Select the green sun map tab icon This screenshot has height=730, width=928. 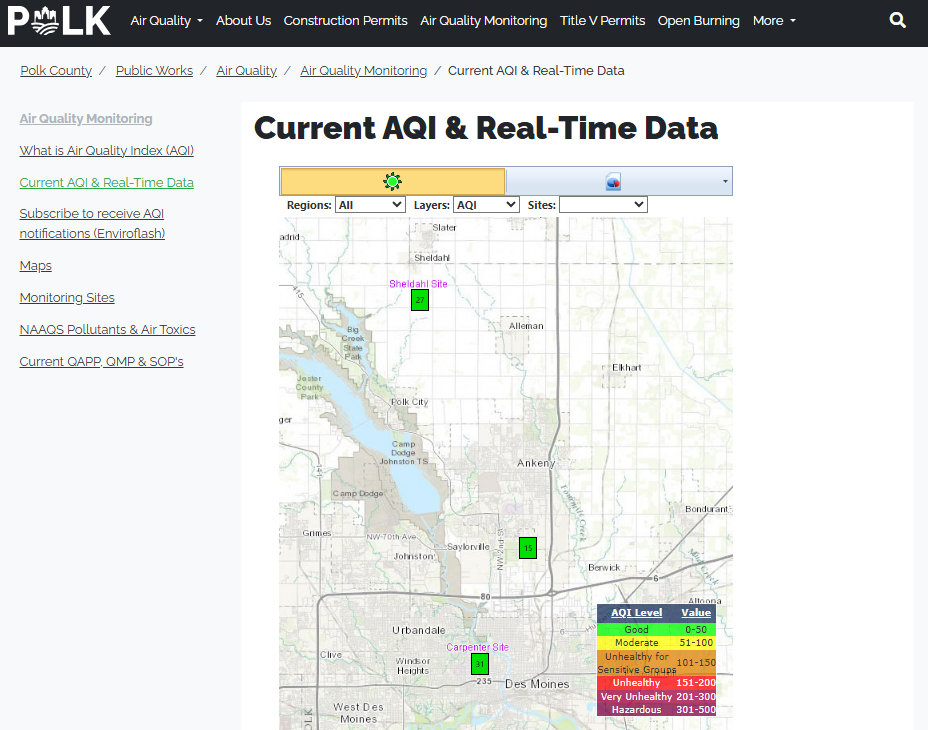[392, 181]
